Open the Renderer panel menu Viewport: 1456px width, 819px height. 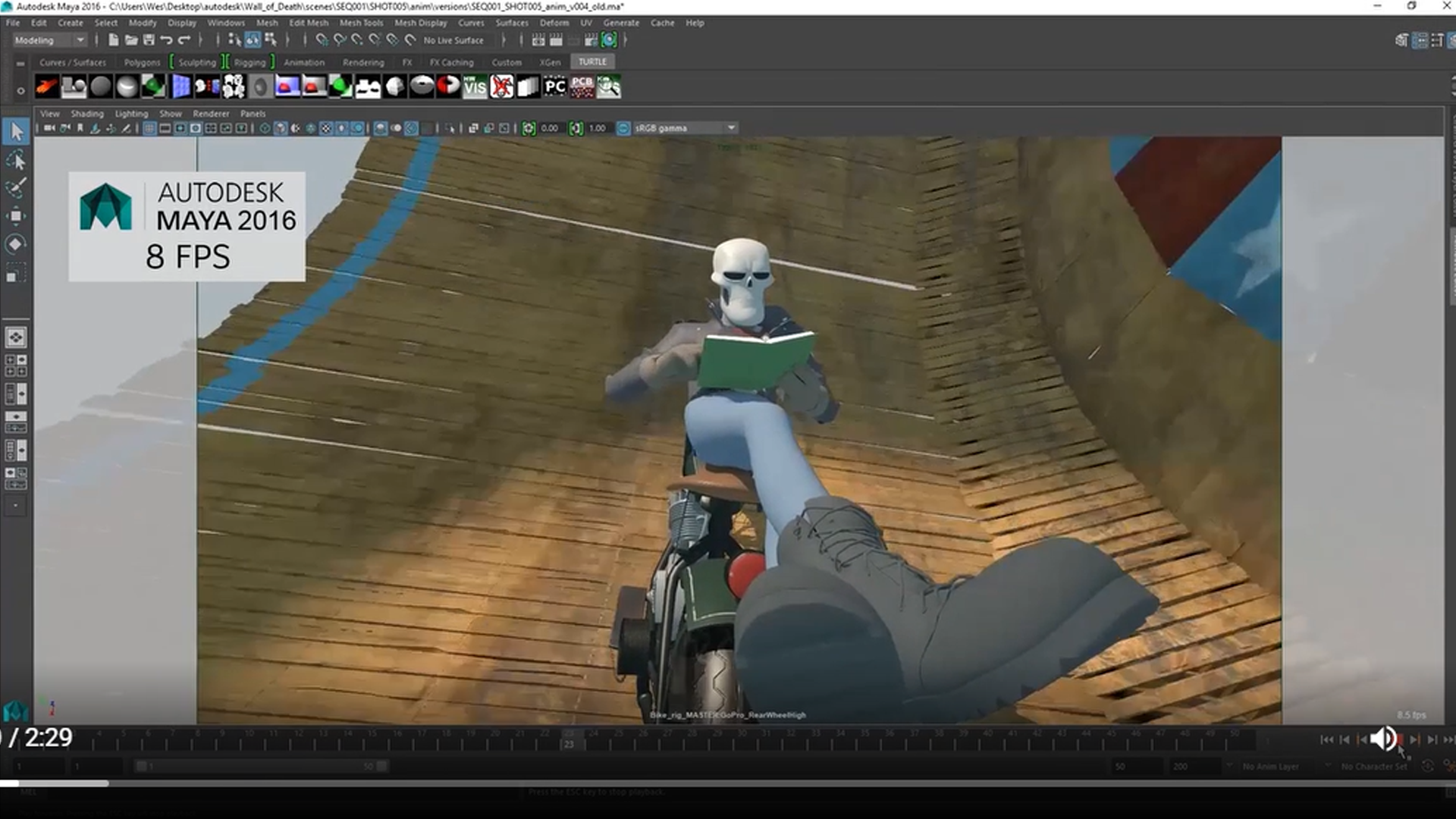(x=211, y=114)
